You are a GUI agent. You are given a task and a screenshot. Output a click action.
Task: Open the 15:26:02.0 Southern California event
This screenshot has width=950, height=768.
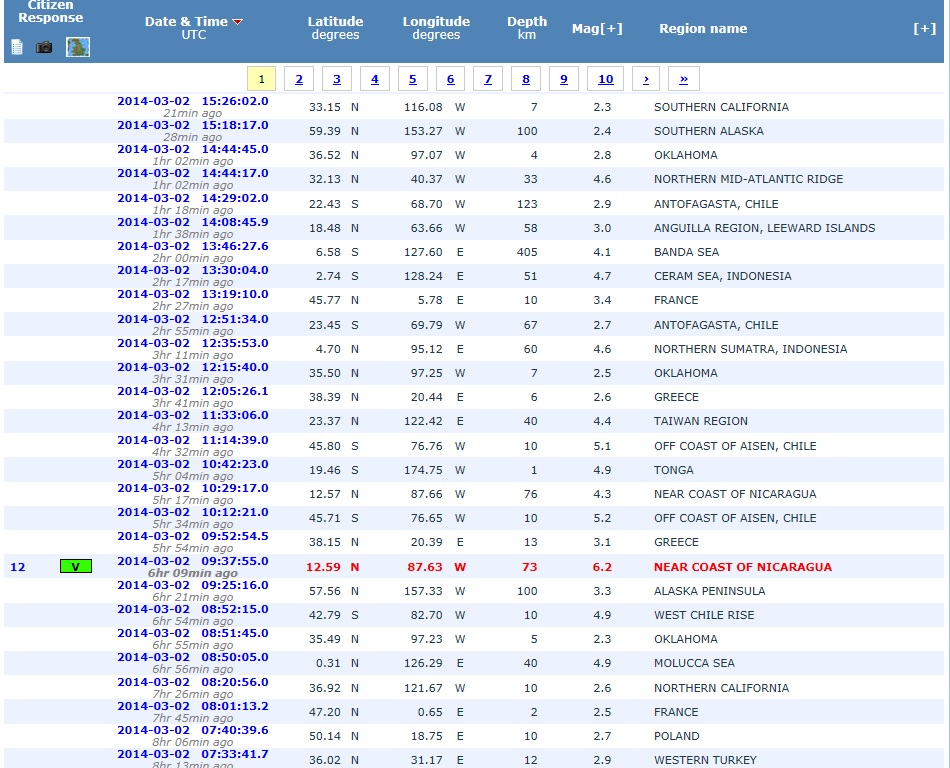193,101
